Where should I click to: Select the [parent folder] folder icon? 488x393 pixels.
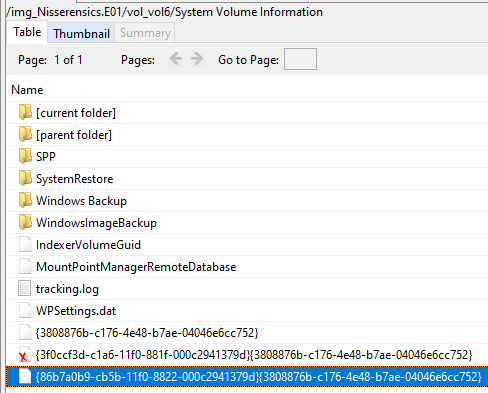click(25, 134)
